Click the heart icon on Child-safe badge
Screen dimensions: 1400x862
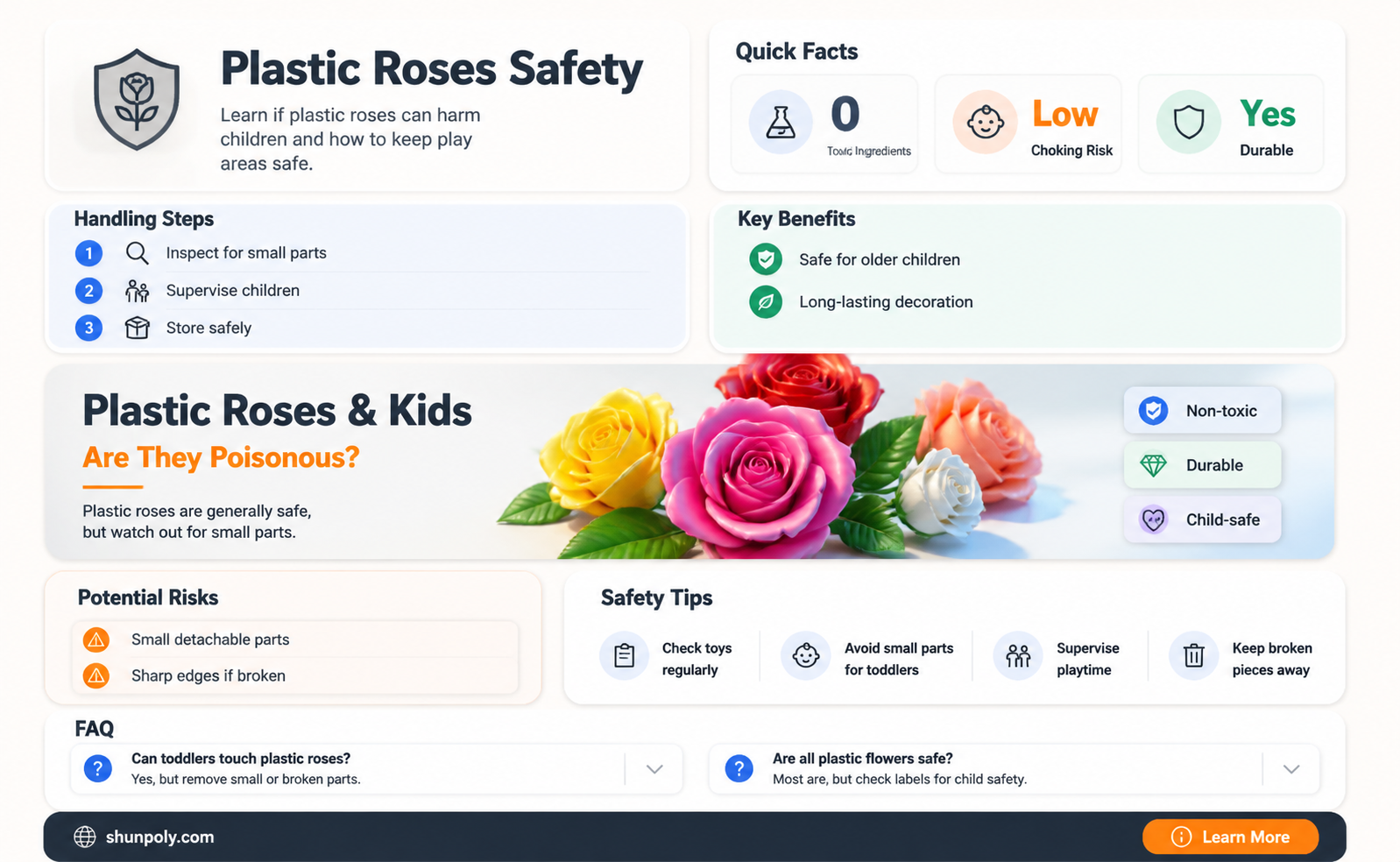[1153, 519]
